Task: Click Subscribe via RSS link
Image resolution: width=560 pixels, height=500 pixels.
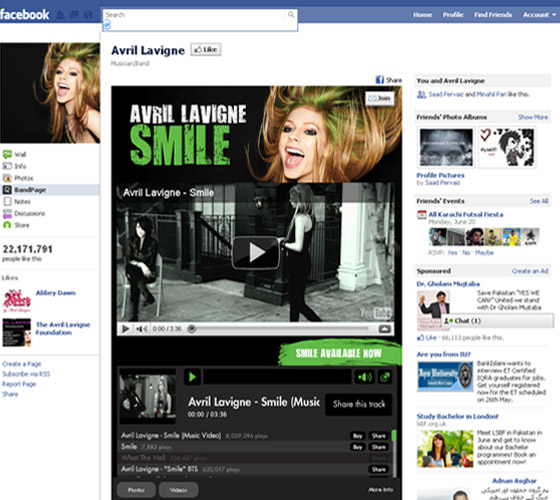Action: click(x=26, y=374)
